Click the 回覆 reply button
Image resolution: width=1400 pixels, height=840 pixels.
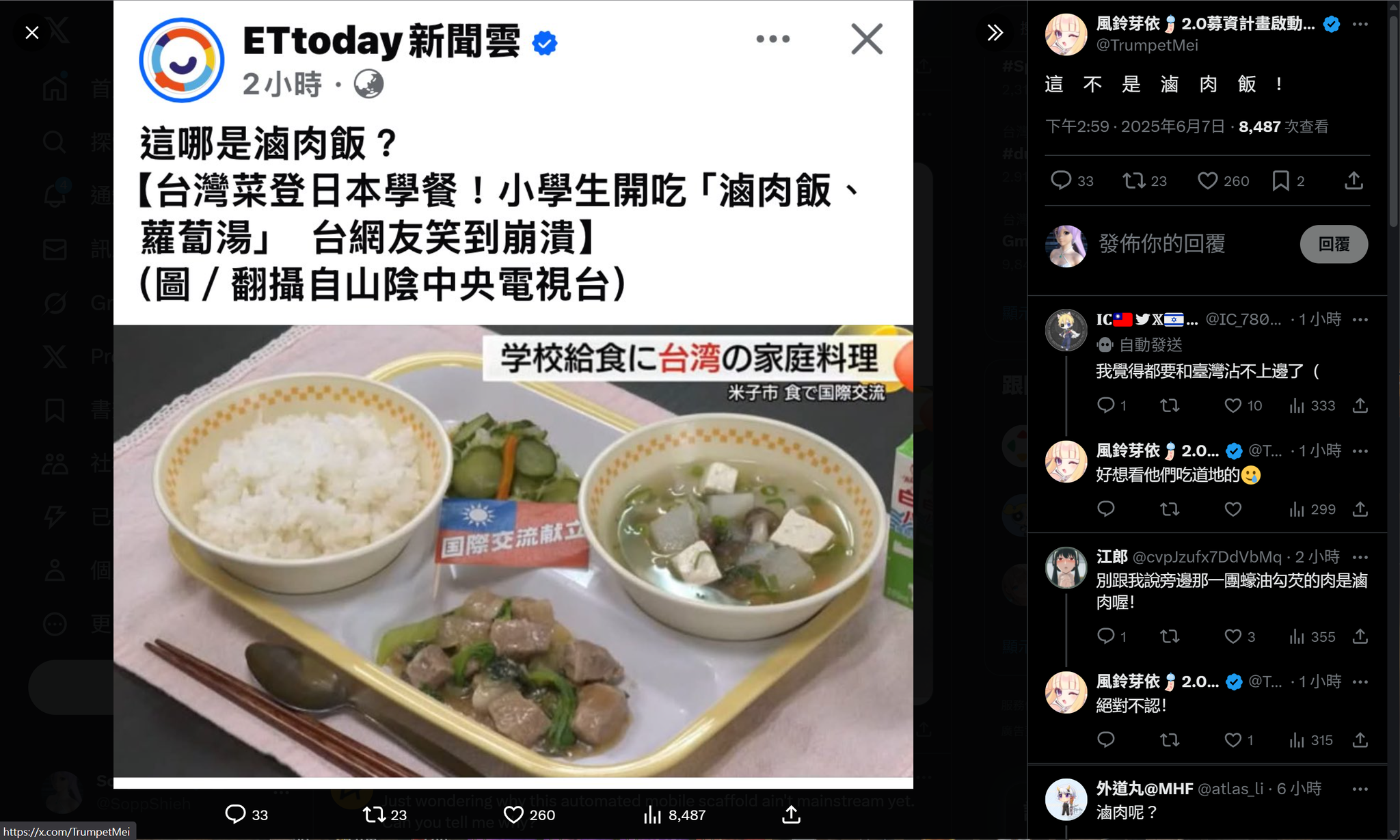[1334, 244]
